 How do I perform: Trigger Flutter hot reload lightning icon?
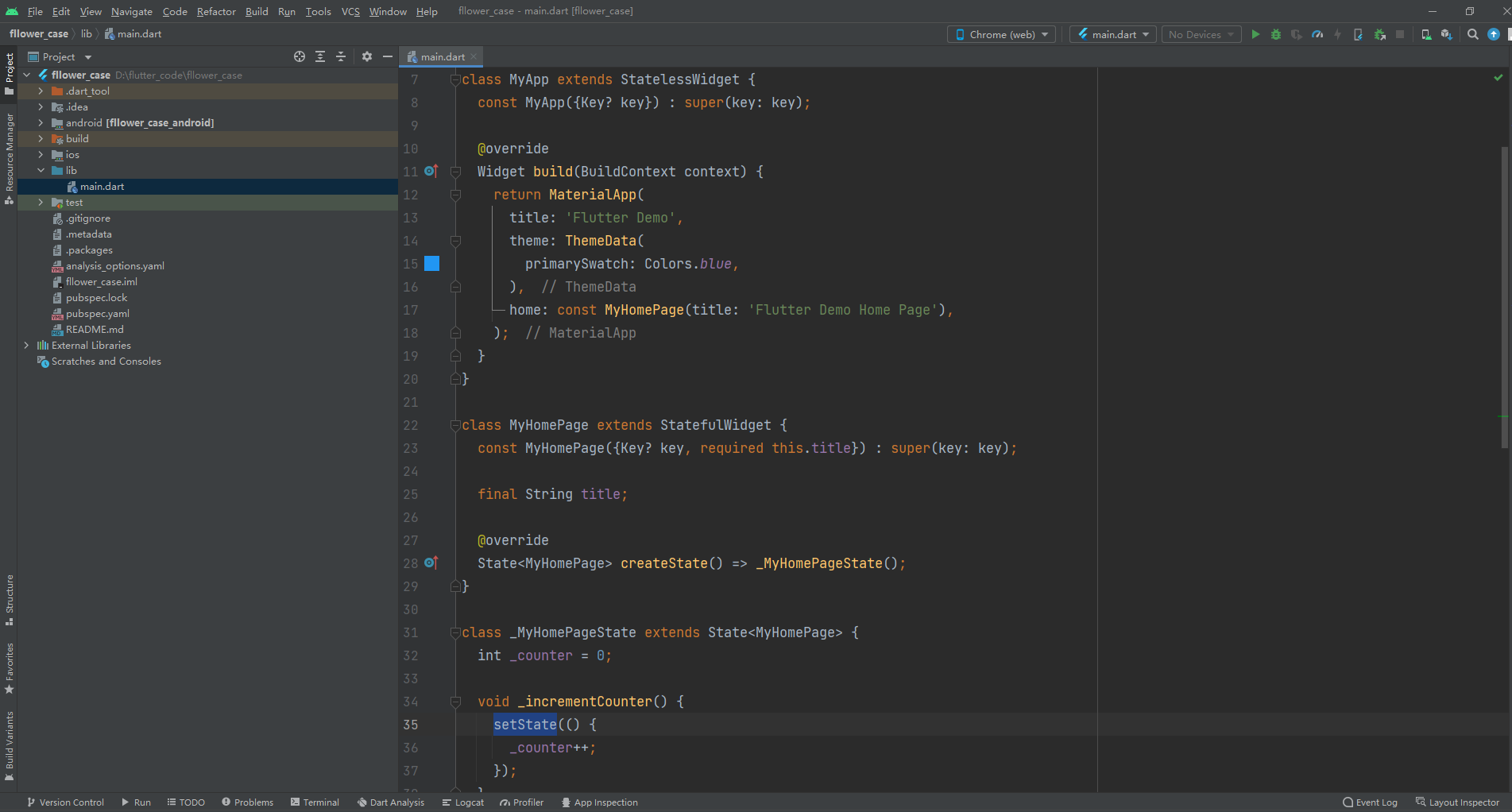1338,34
